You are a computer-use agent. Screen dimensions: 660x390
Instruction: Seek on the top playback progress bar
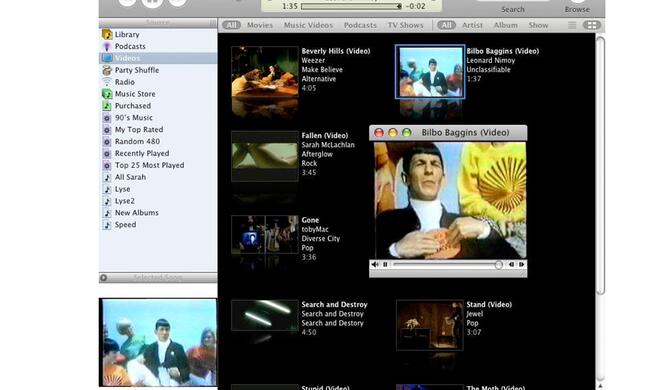[351, 6]
